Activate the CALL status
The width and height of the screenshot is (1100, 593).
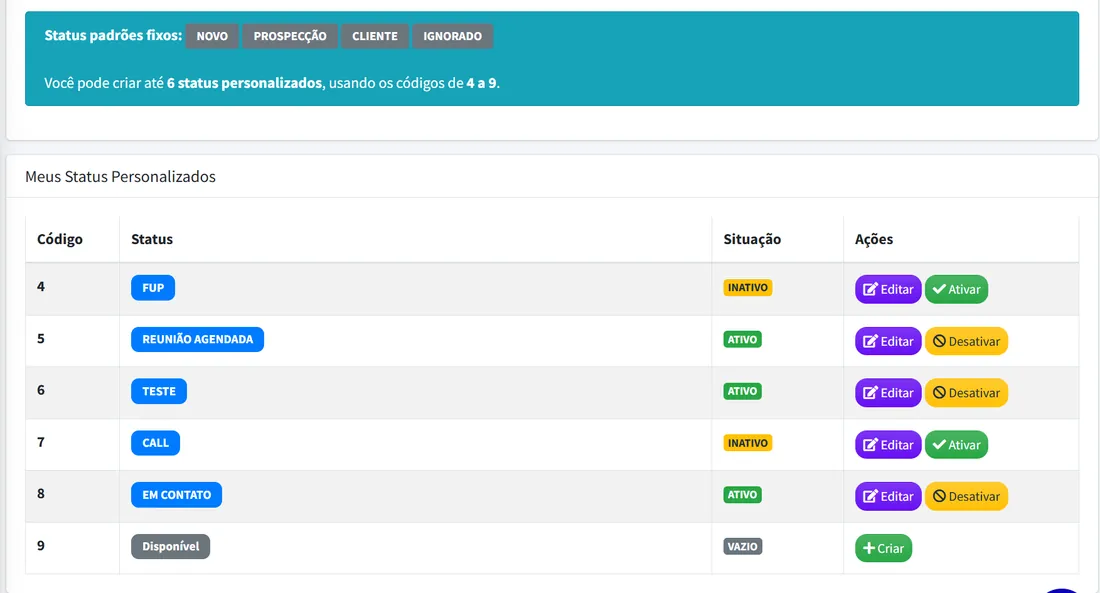point(956,445)
